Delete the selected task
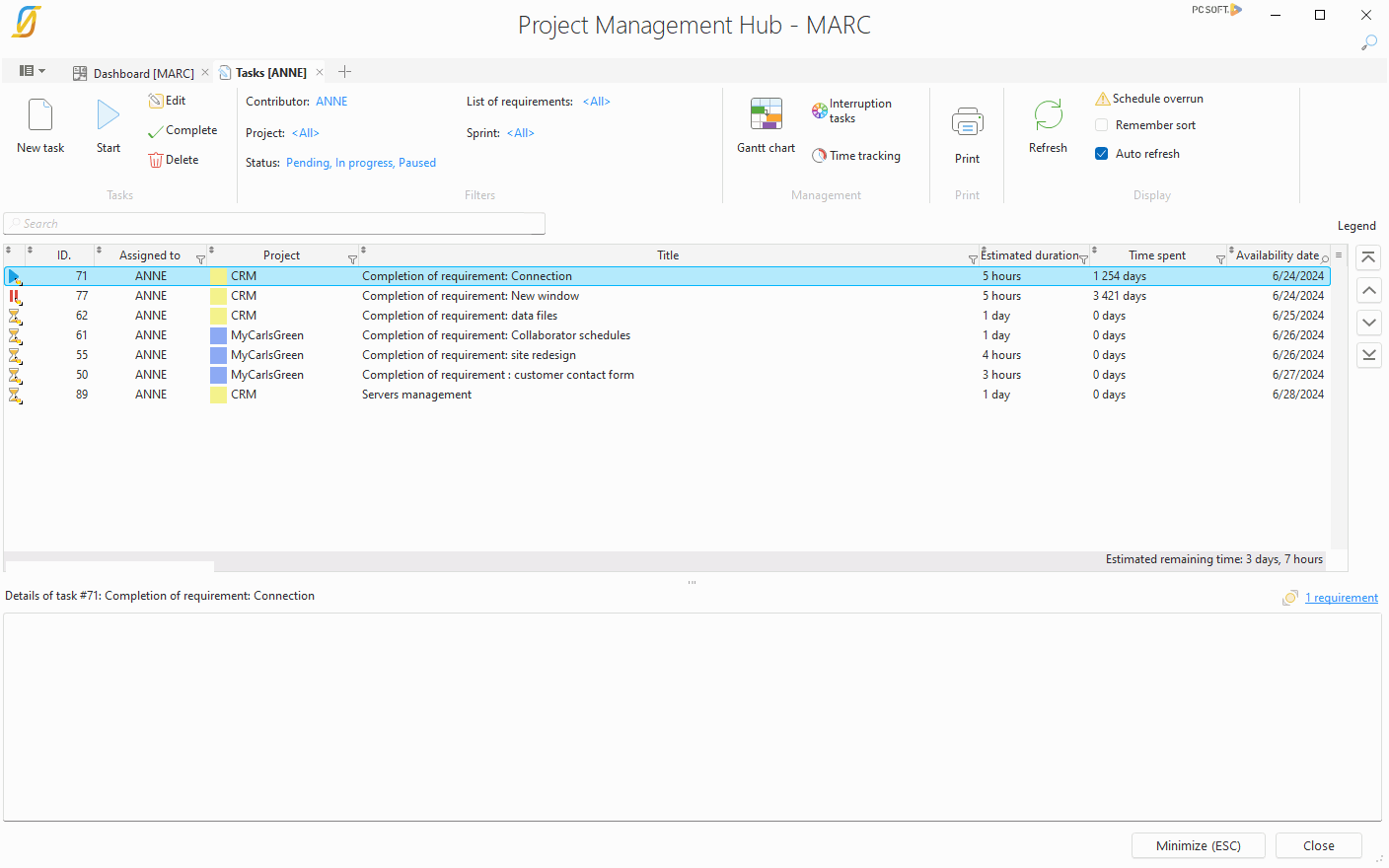1389x868 pixels. [x=174, y=160]
